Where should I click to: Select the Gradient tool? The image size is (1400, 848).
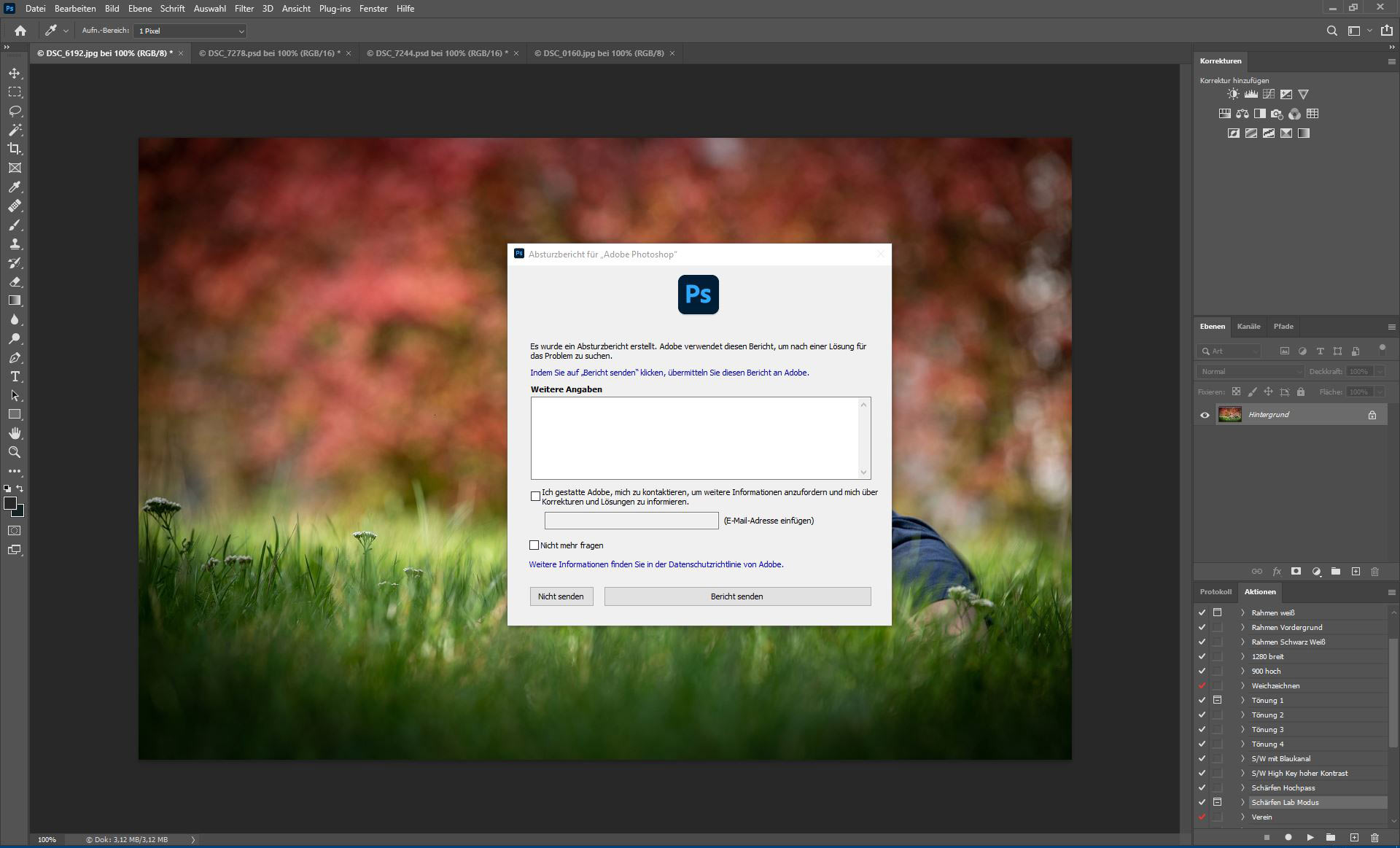[x=15, y=300]
